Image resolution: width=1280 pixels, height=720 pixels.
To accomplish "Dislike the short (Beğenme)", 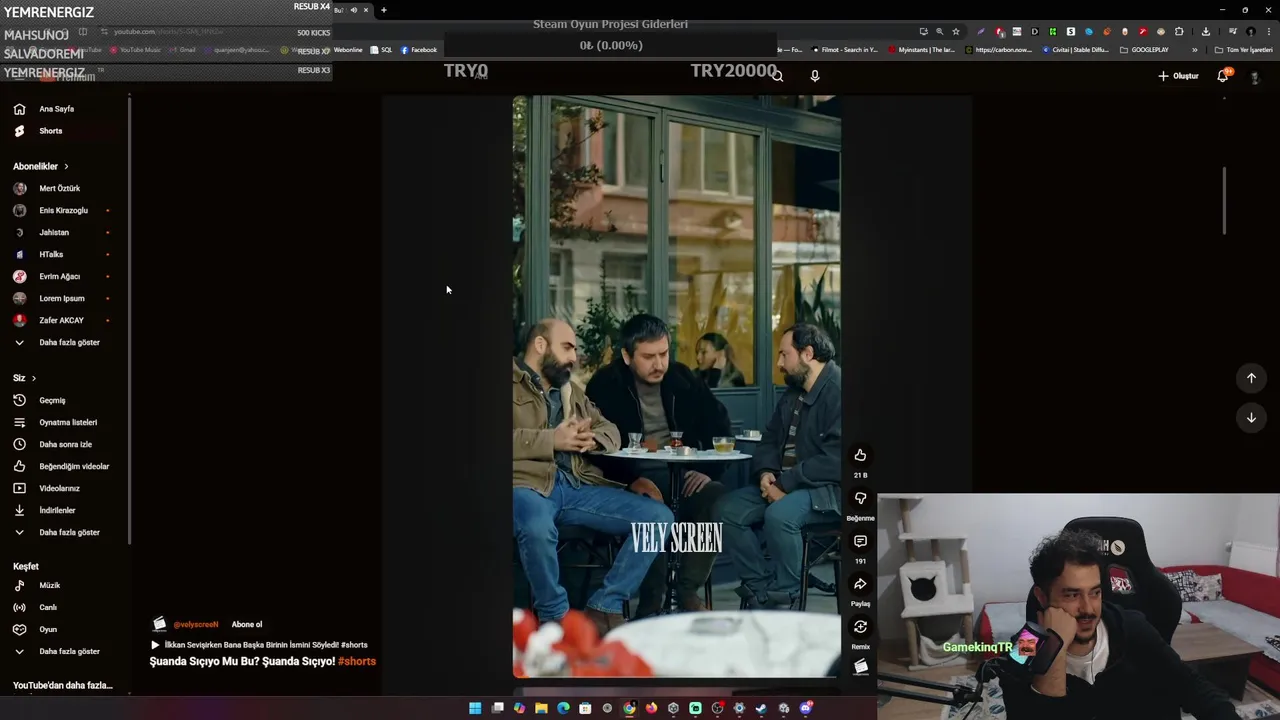I will (860, 498).
